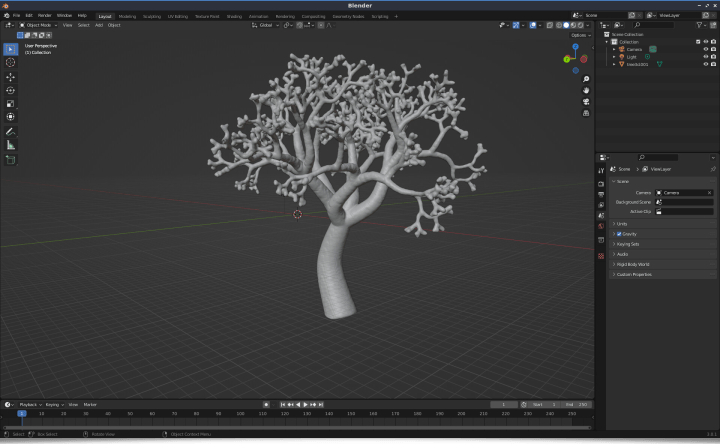Click the pin icon in Properties header
Screen dimensions: 720x444
click(x=713, y=169)
